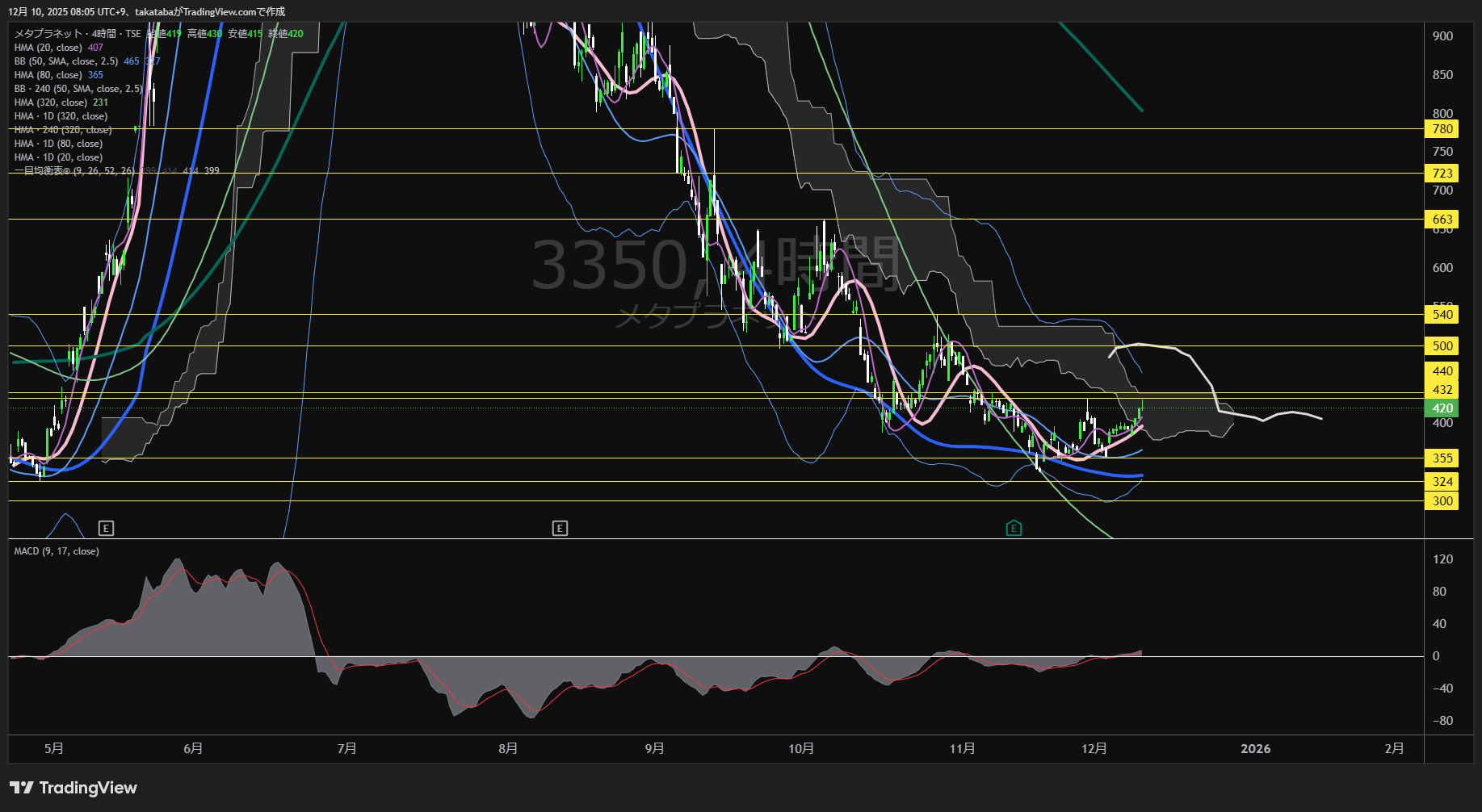Click the yellow 355 price level tag

[1442, 458]
